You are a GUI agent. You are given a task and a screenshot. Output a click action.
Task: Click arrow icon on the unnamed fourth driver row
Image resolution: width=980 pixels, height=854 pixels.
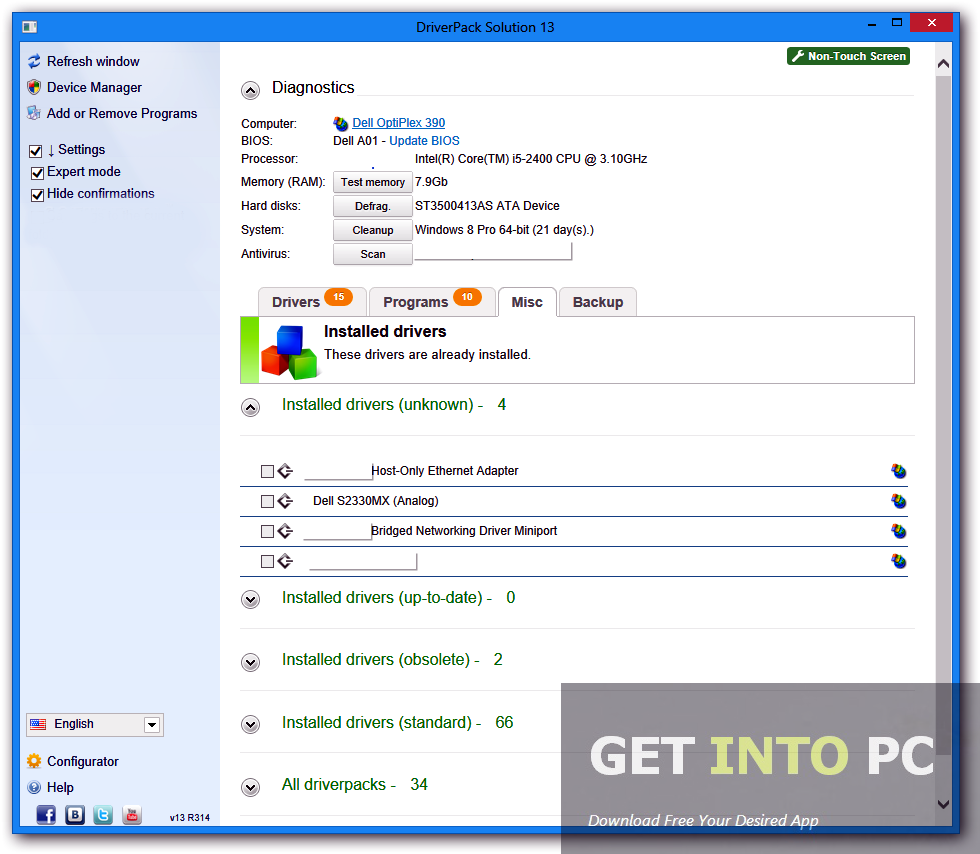[285, 561]
